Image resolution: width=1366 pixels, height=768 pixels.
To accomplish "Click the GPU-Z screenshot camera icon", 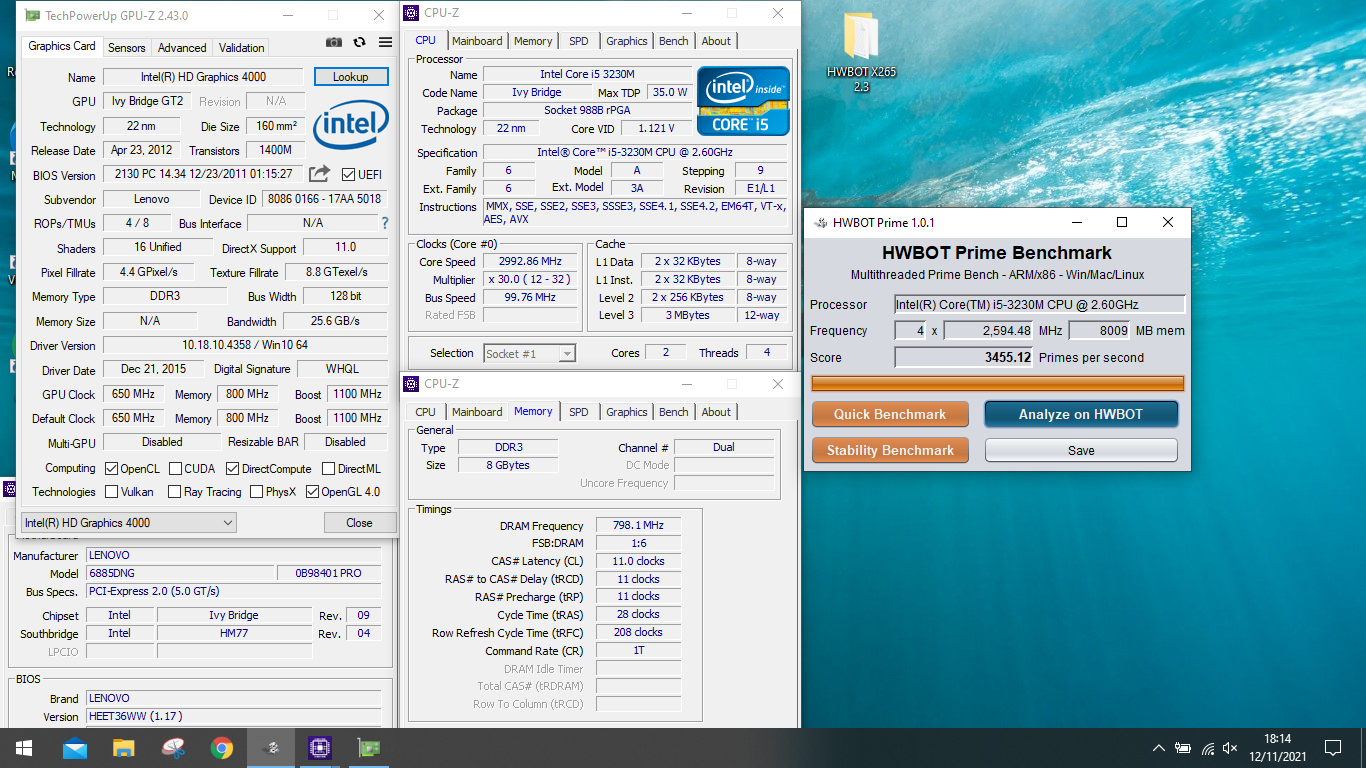I will click(334, 43).
